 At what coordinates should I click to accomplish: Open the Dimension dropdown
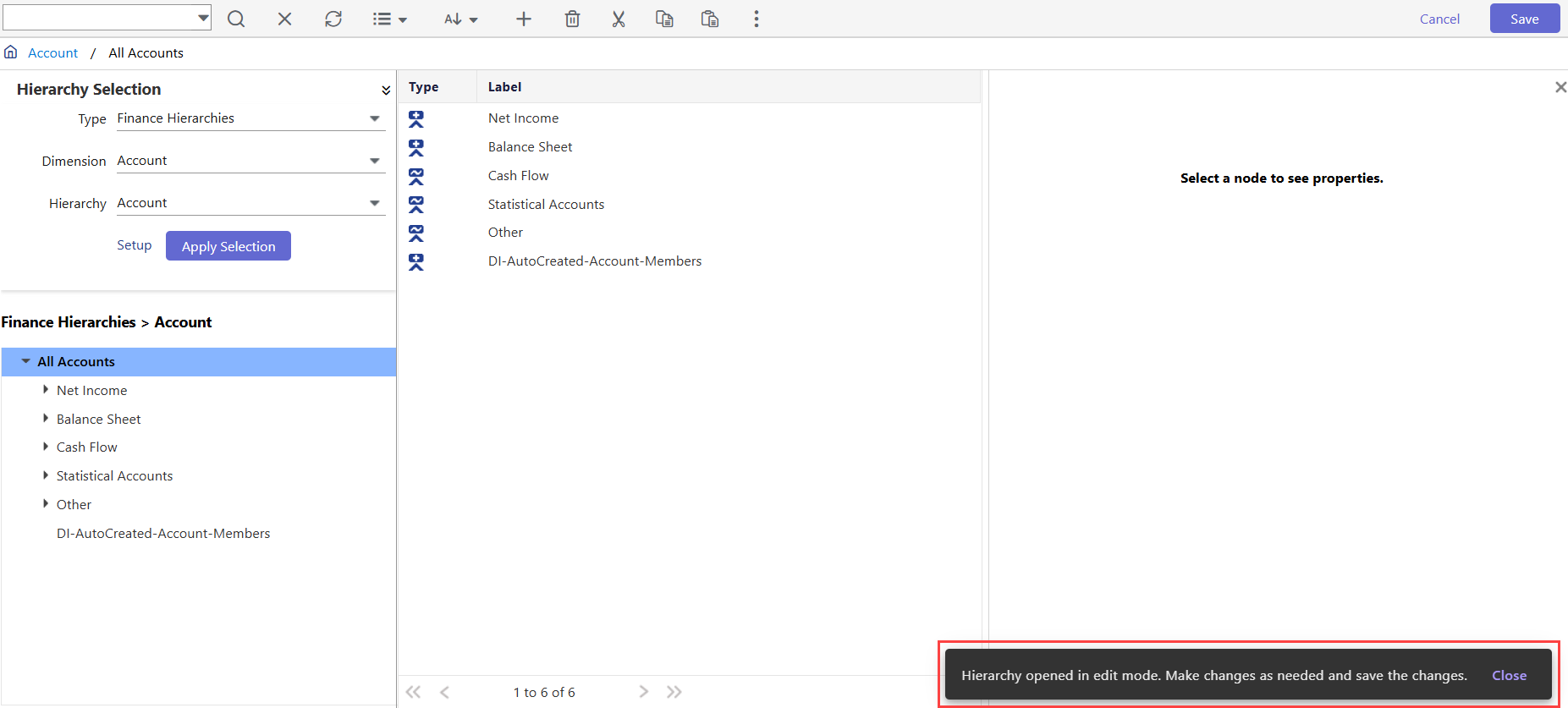click(x=250, y=161)
